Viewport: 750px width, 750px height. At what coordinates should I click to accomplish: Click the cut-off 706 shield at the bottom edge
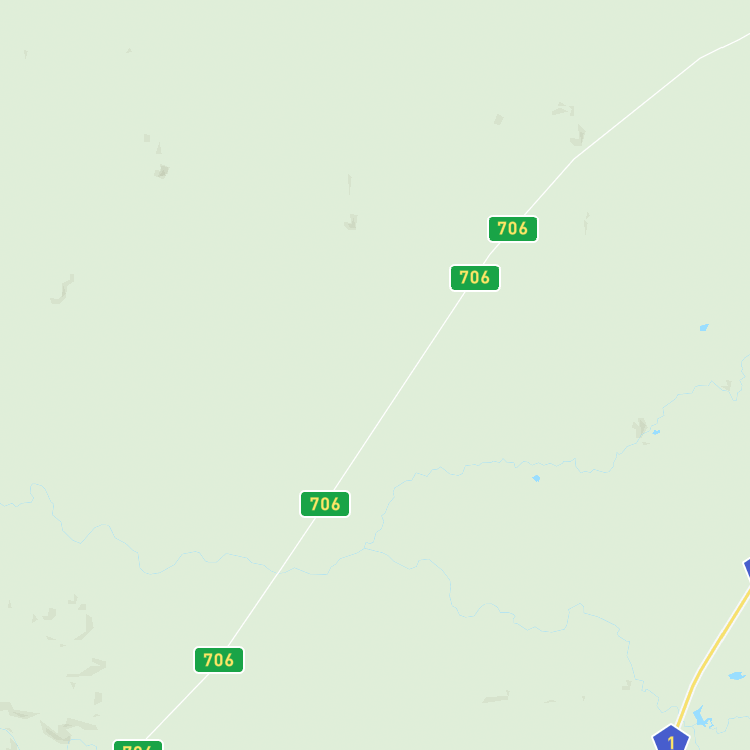point(138,745)
